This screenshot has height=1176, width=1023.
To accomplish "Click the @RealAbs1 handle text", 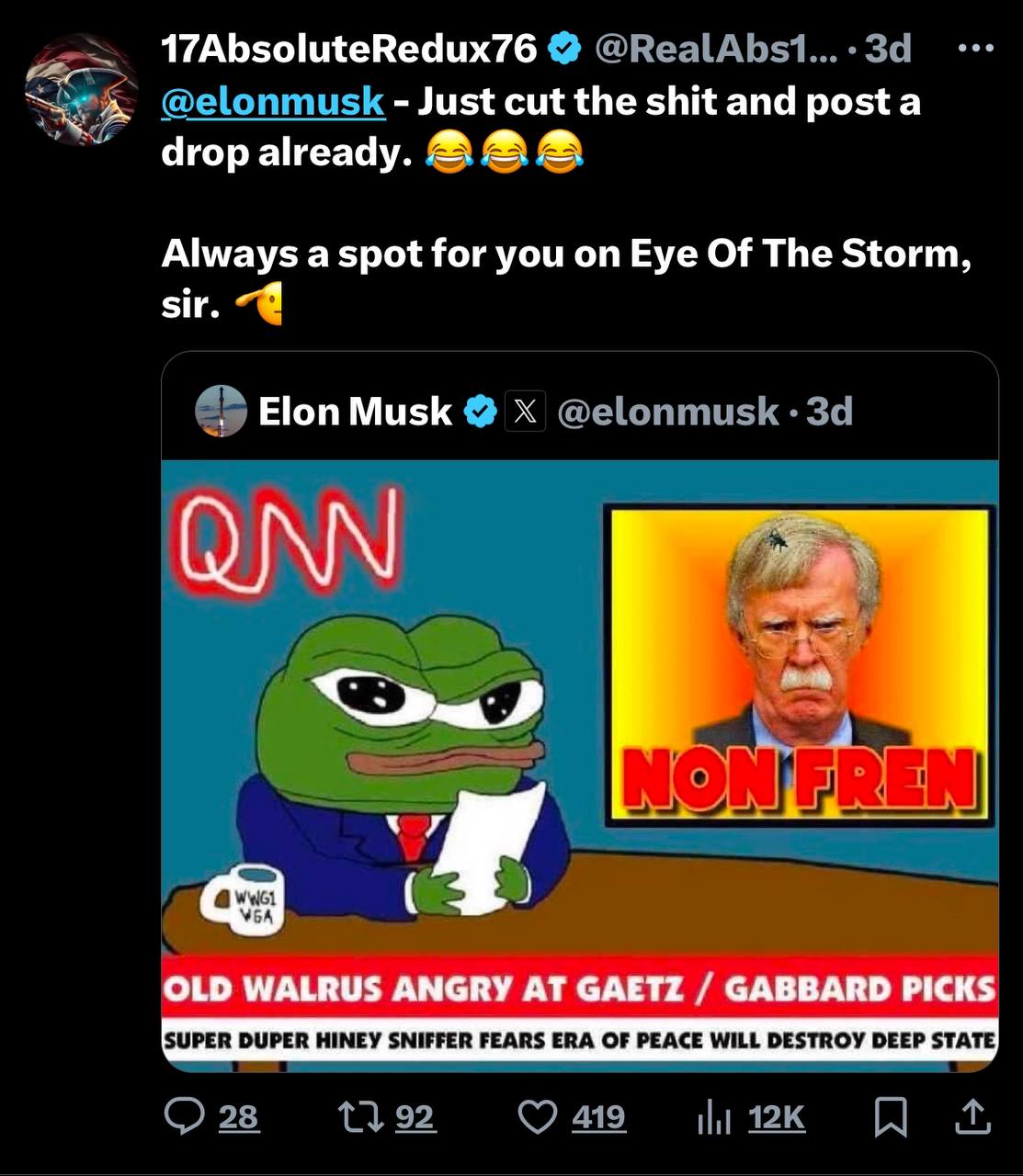I will 716,49.
